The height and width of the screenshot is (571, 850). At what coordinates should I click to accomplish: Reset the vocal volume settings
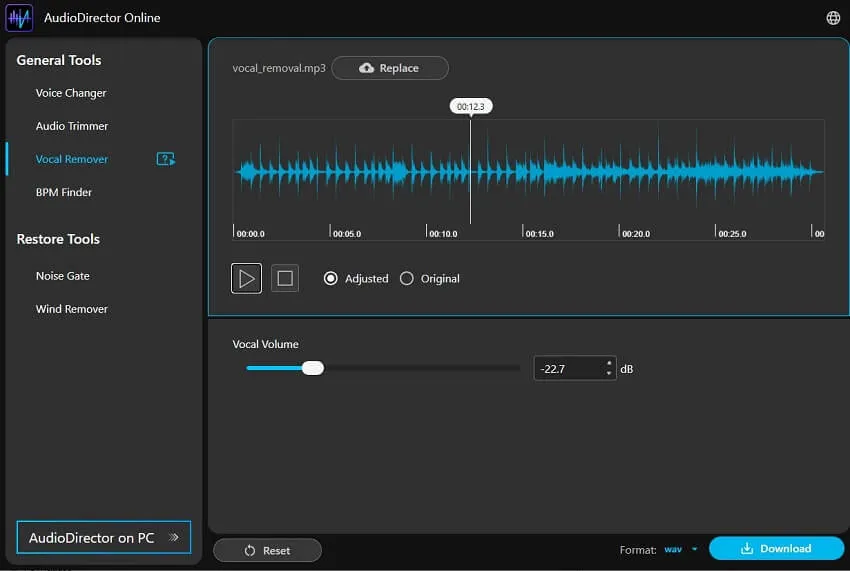[267, 550]
